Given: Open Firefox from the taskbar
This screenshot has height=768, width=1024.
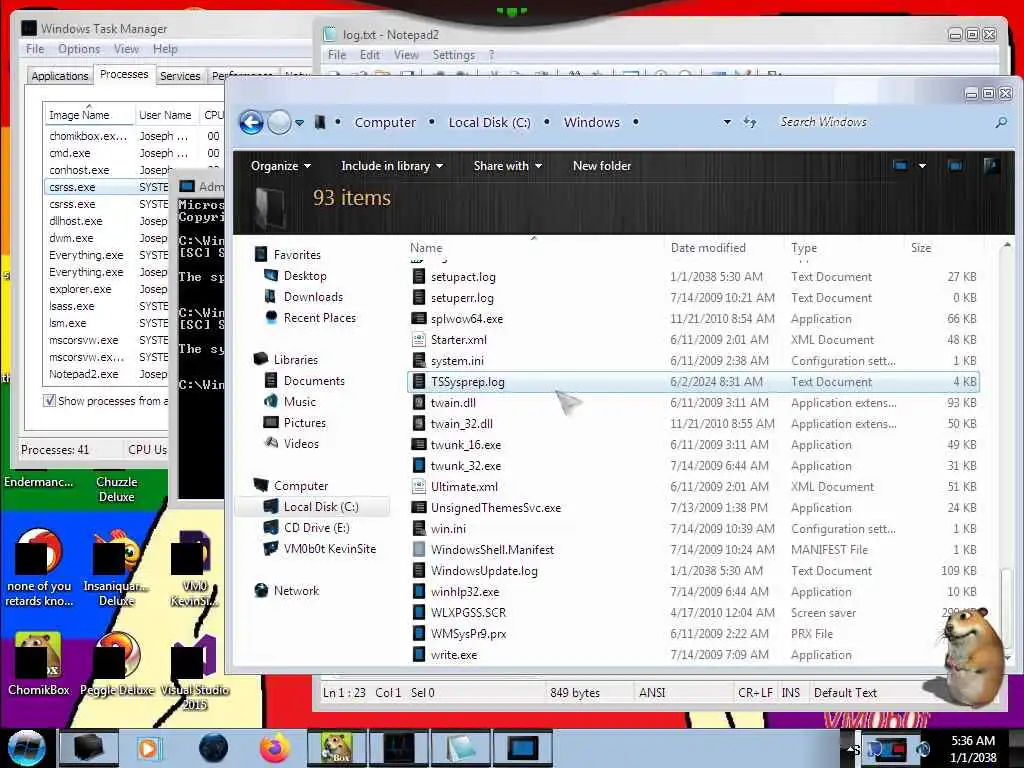Looking at the screenshot, I should click(275, 748).
